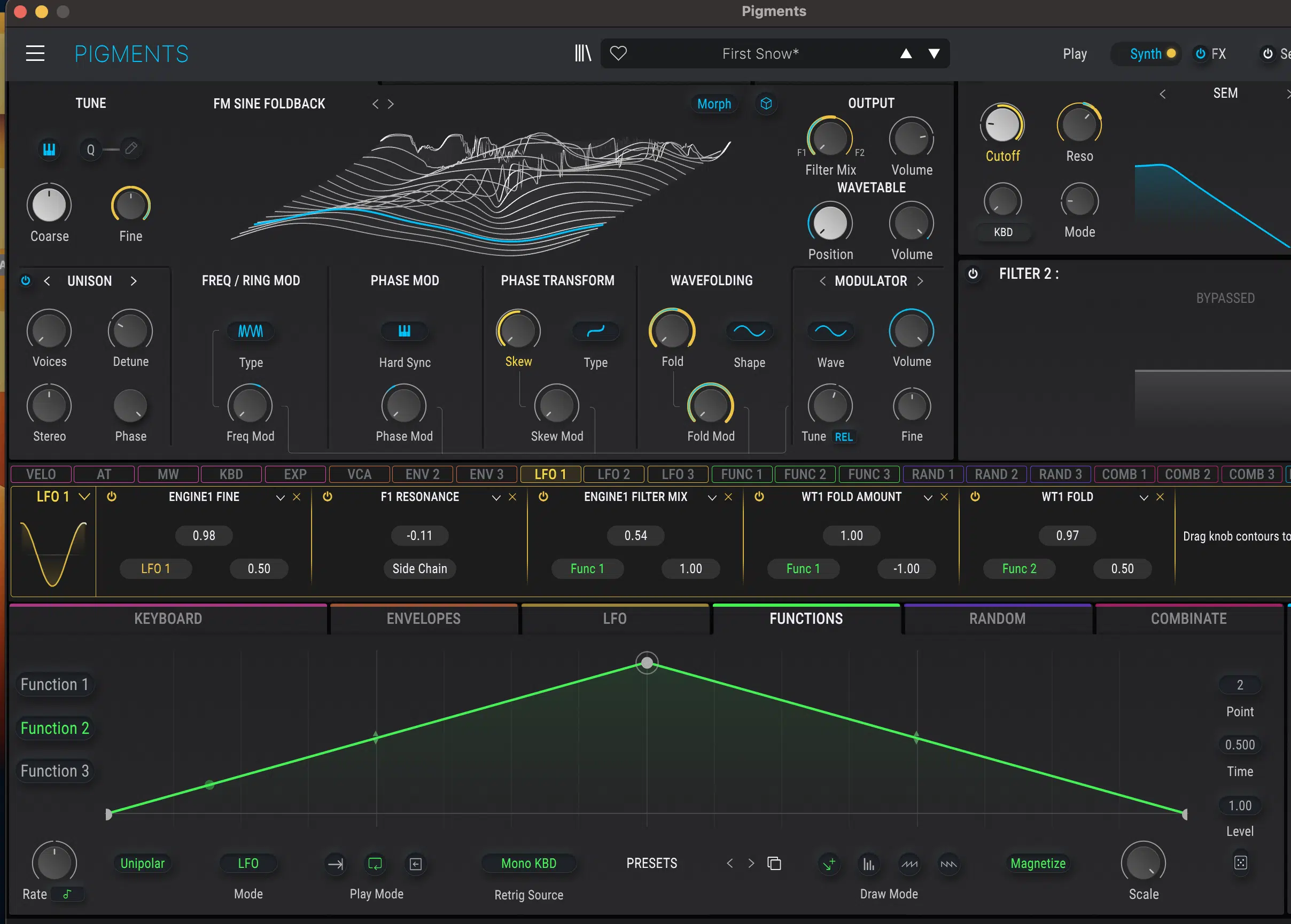Copy function with the preset copy icon

[x=774, y=863]
